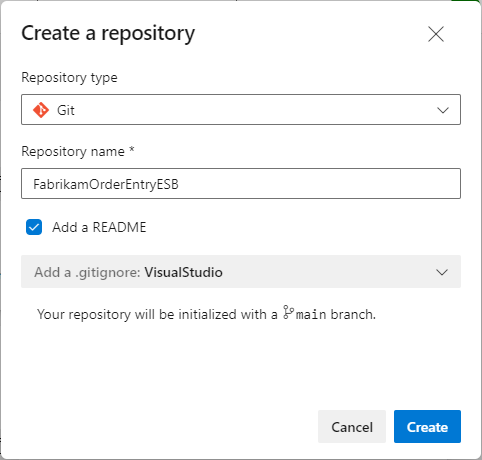Viewport: 482px width, 460px height.
Task: Click the checkmark icon in README box
Action: [x=34, y=227]
